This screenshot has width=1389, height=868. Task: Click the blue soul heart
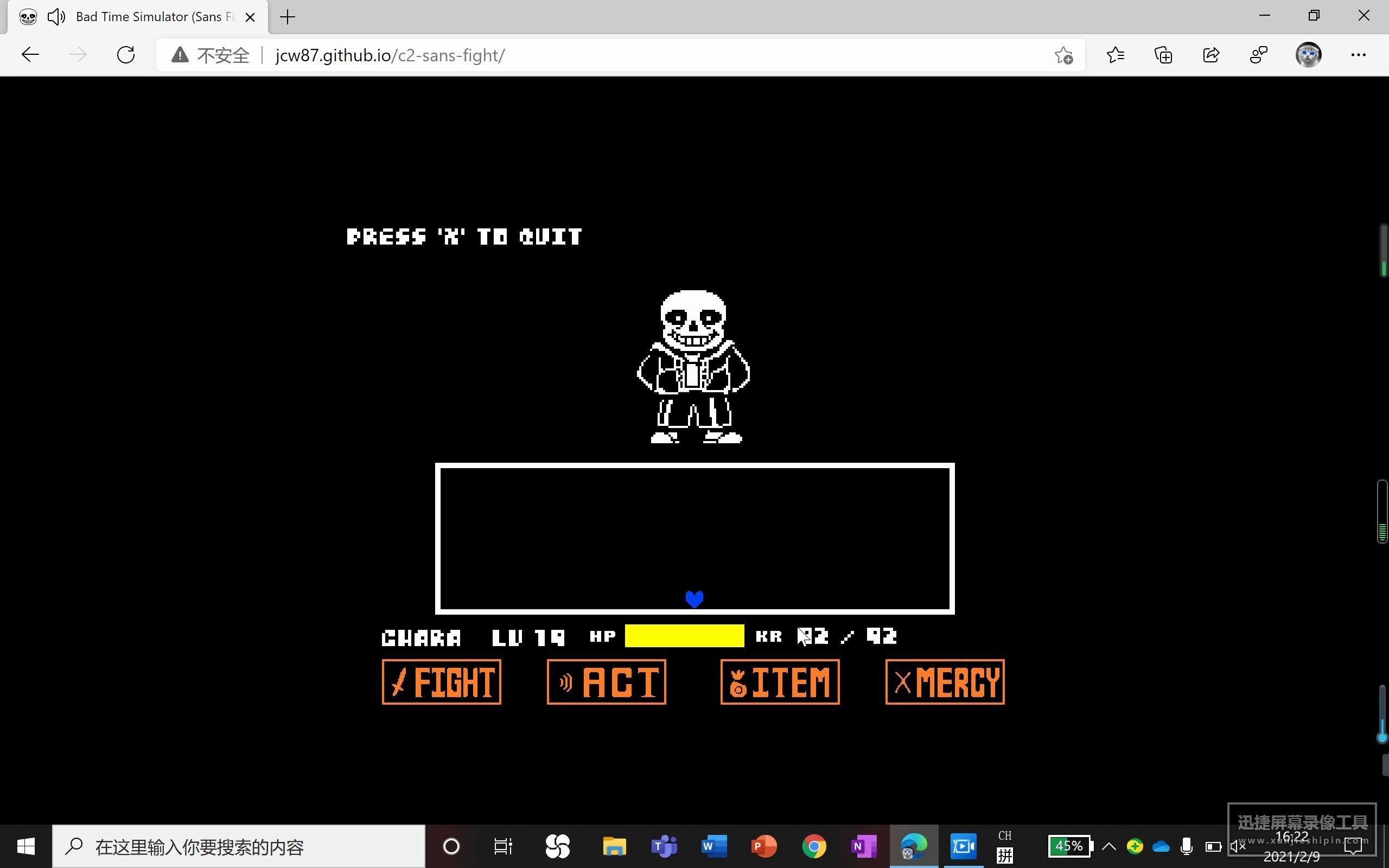(x=694, y=599)
